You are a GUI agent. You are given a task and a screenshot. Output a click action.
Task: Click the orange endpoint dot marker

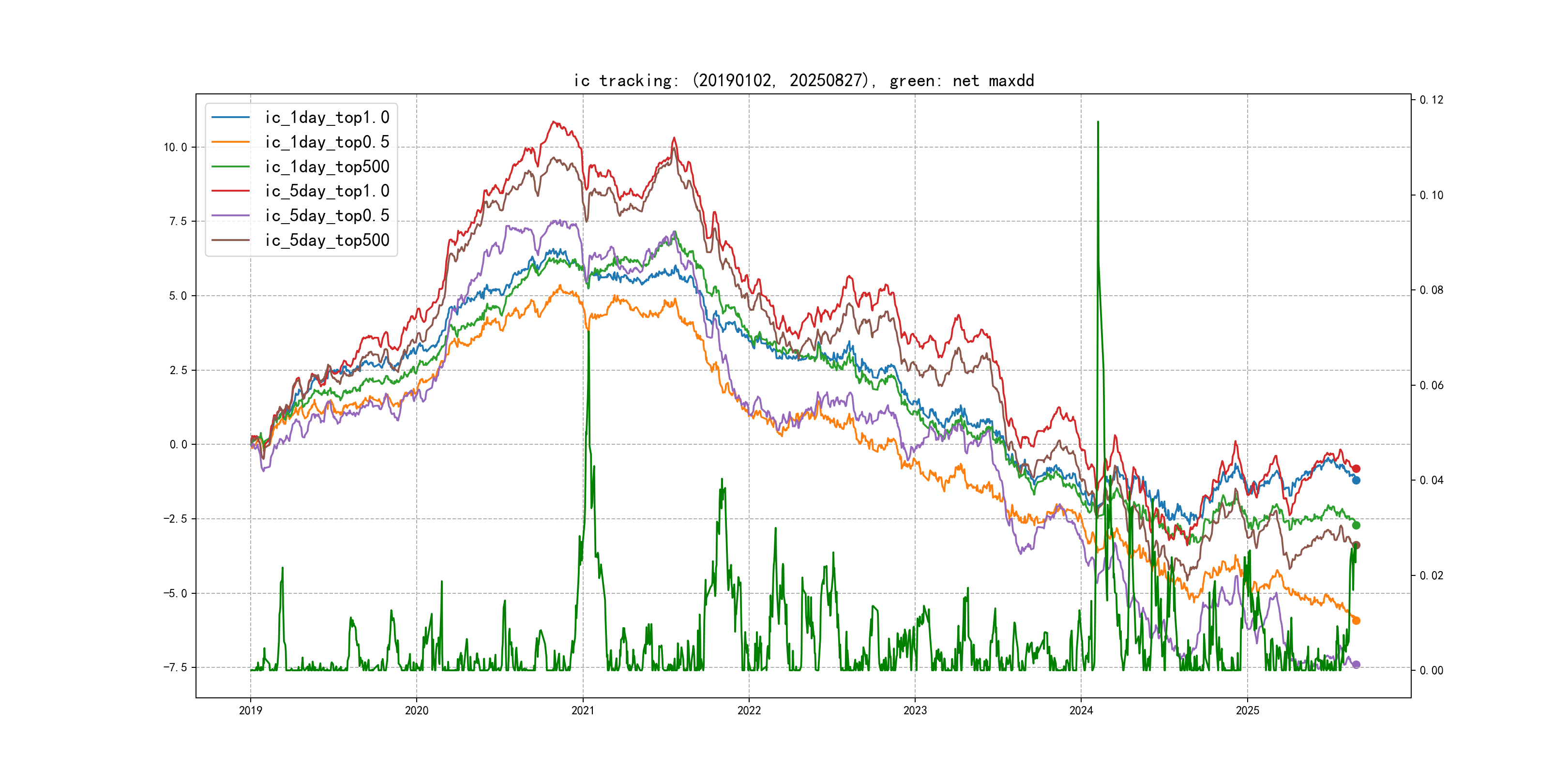coord(1356,620)
